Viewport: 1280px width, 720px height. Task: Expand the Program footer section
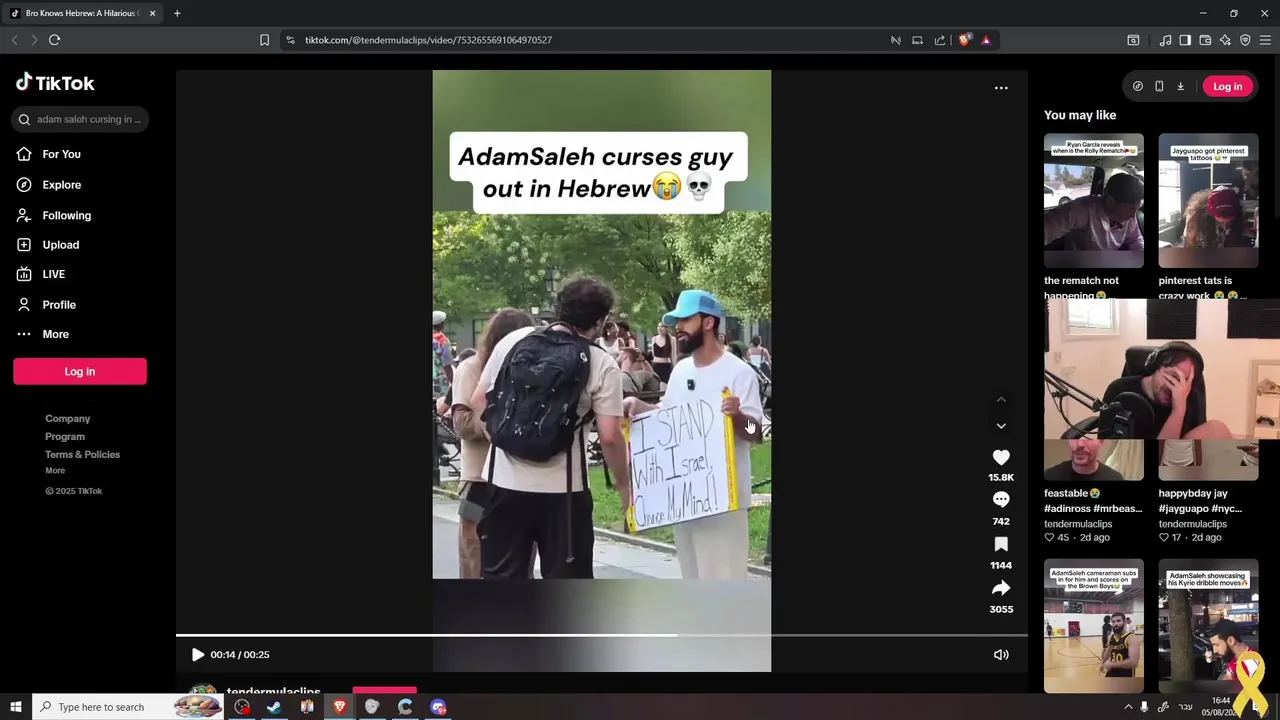pyautogui.click(x=65, y=436)
